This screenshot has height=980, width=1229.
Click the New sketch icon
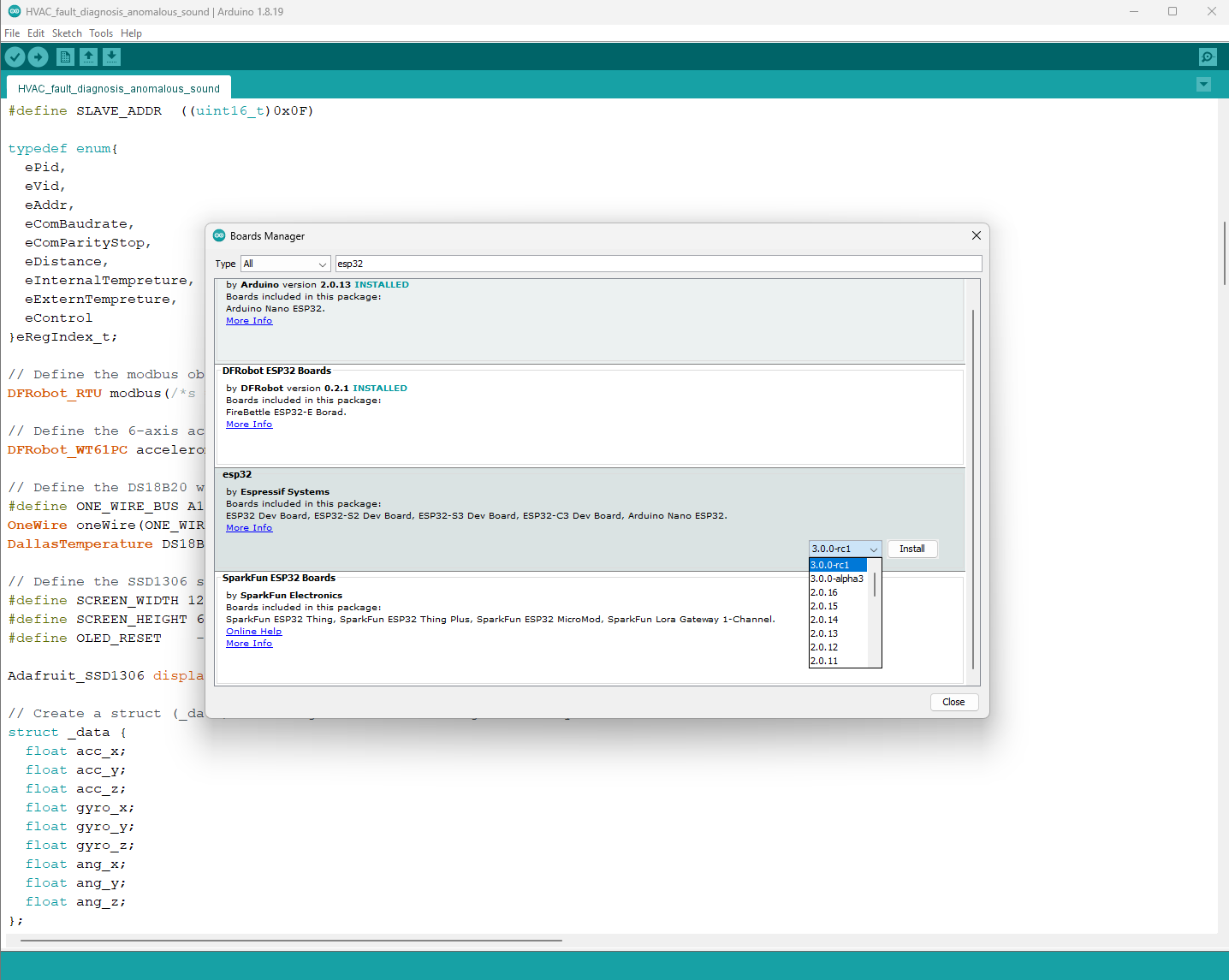click(x=65, y=56)
